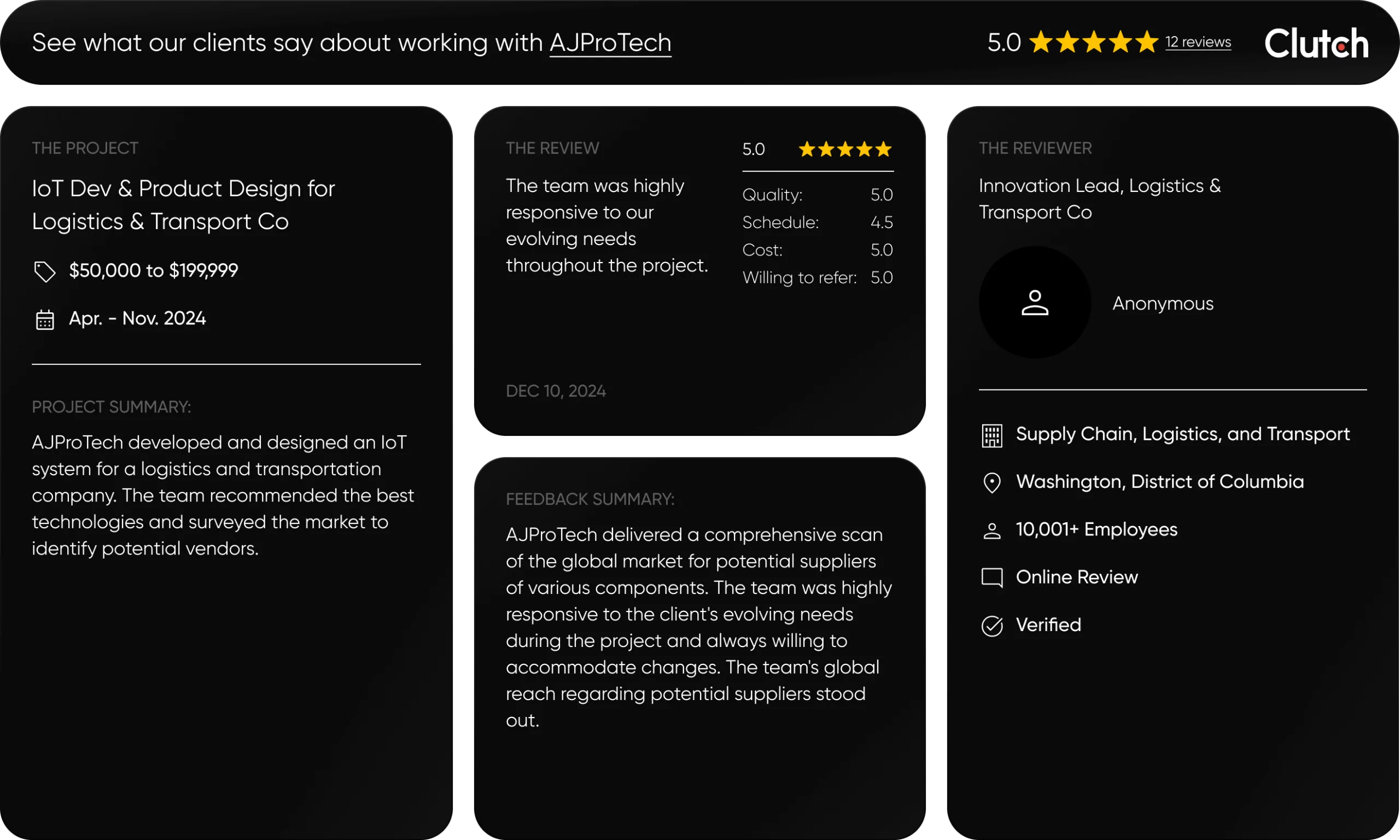
Task: Click the price tag icon
Action: coord(45,271)
